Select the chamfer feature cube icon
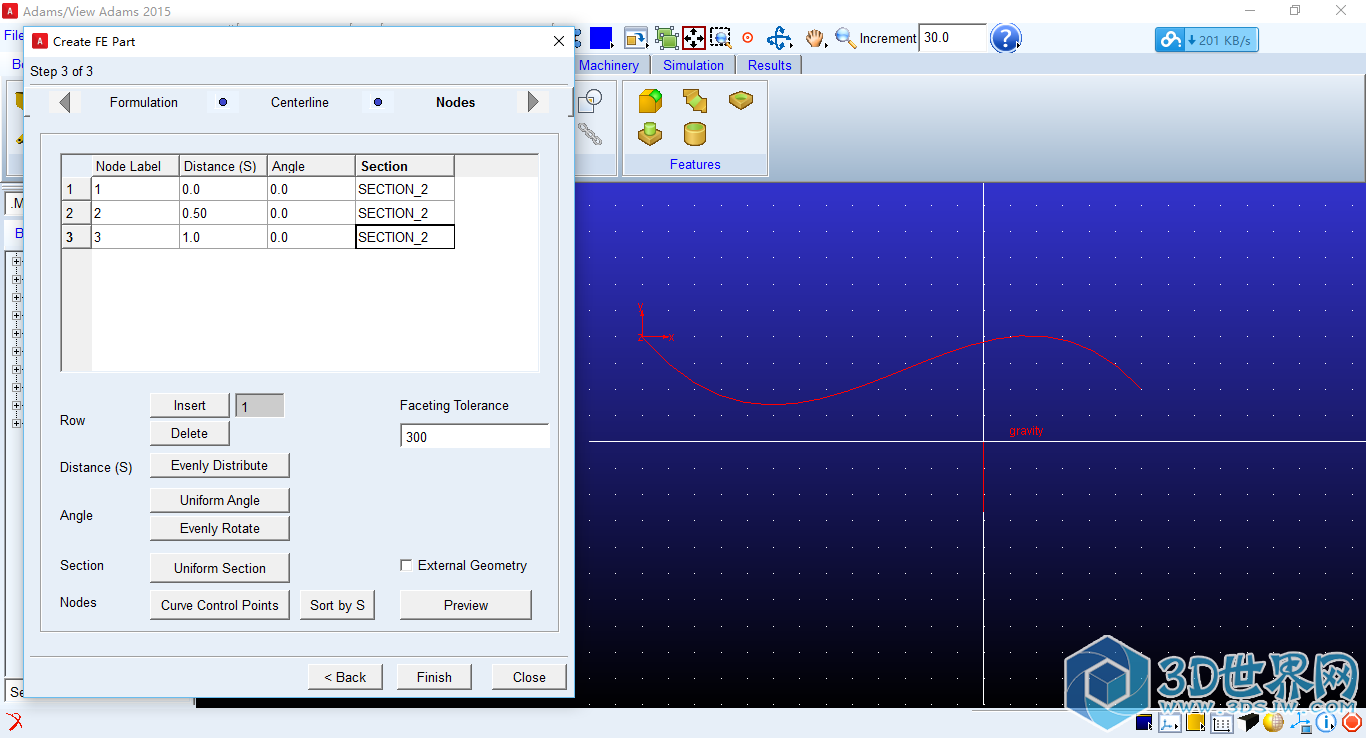The width and height of the screenshot is (1366, 738). click(x=651, y=101)
